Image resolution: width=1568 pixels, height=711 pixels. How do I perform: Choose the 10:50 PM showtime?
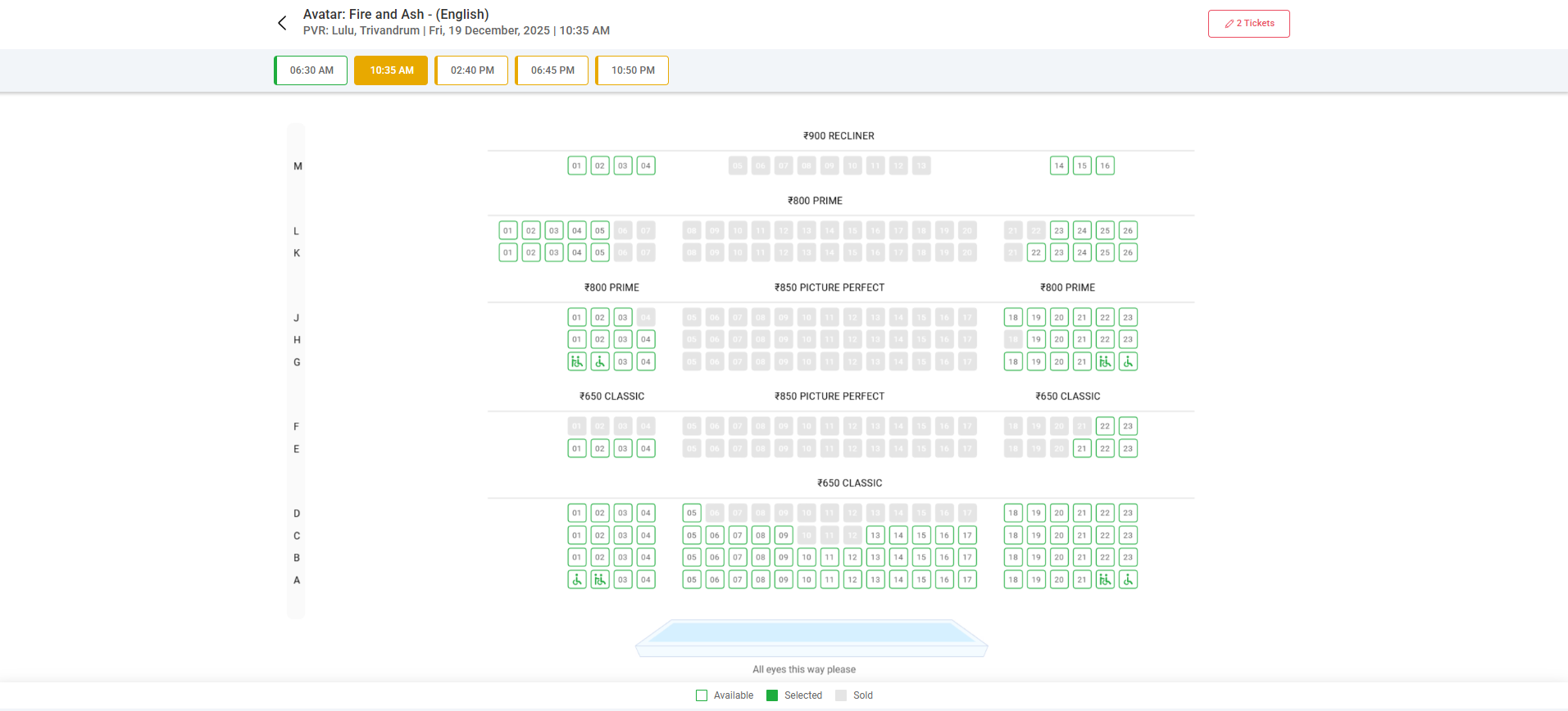633,70
